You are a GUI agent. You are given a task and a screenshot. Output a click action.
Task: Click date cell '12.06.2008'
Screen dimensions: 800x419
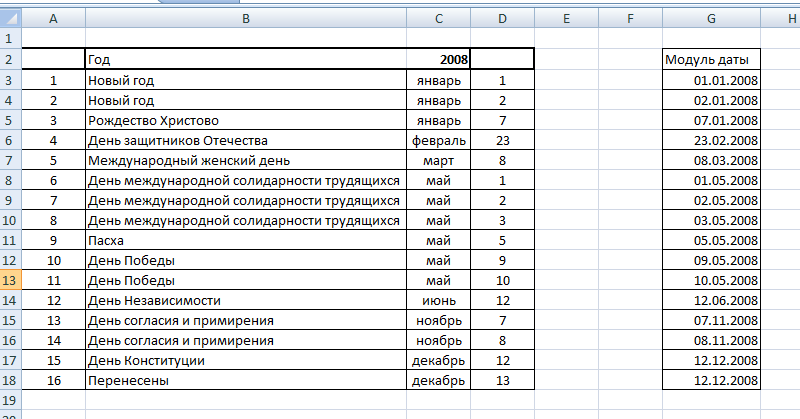[711, 300]
